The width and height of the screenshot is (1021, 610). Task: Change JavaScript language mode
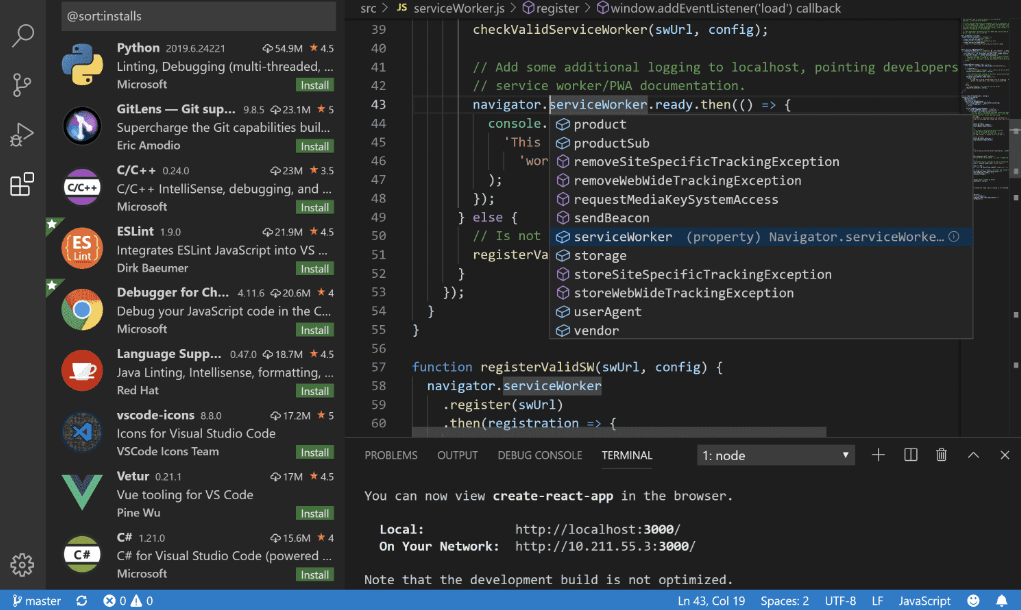tap(924, 601)
